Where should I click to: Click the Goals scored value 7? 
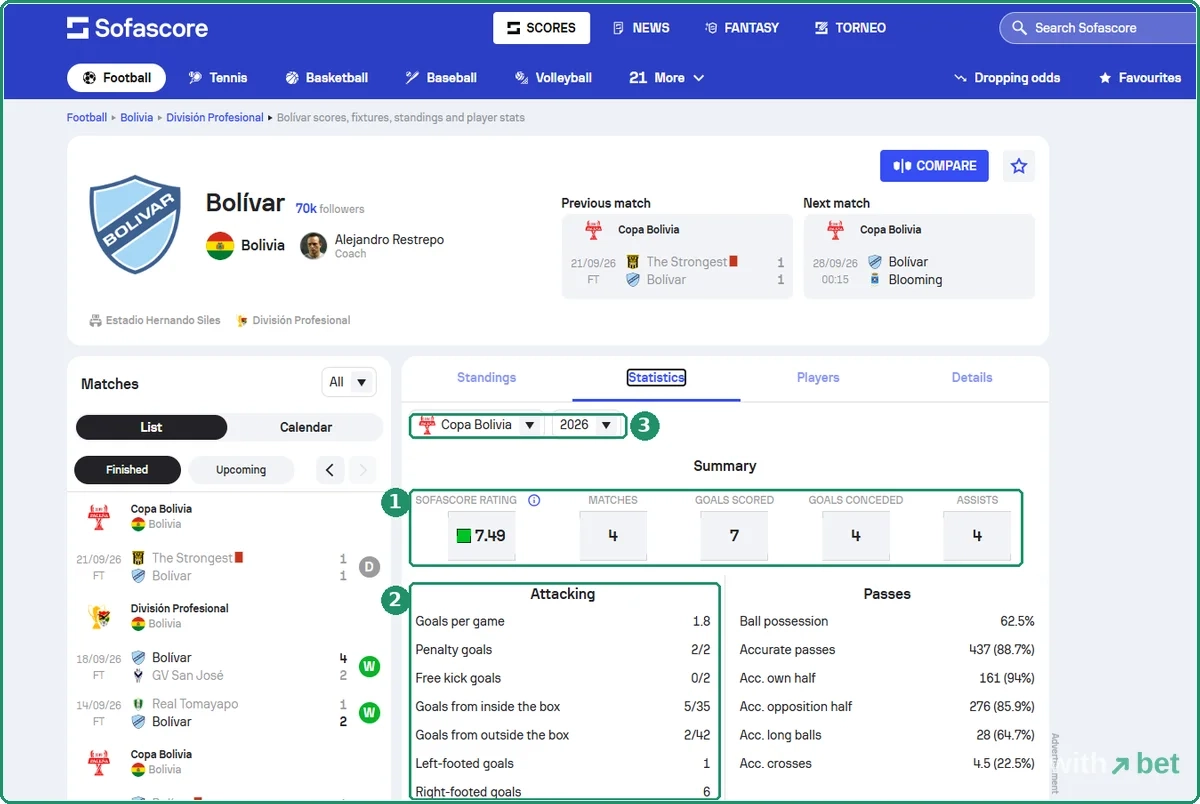pos(734,536)
